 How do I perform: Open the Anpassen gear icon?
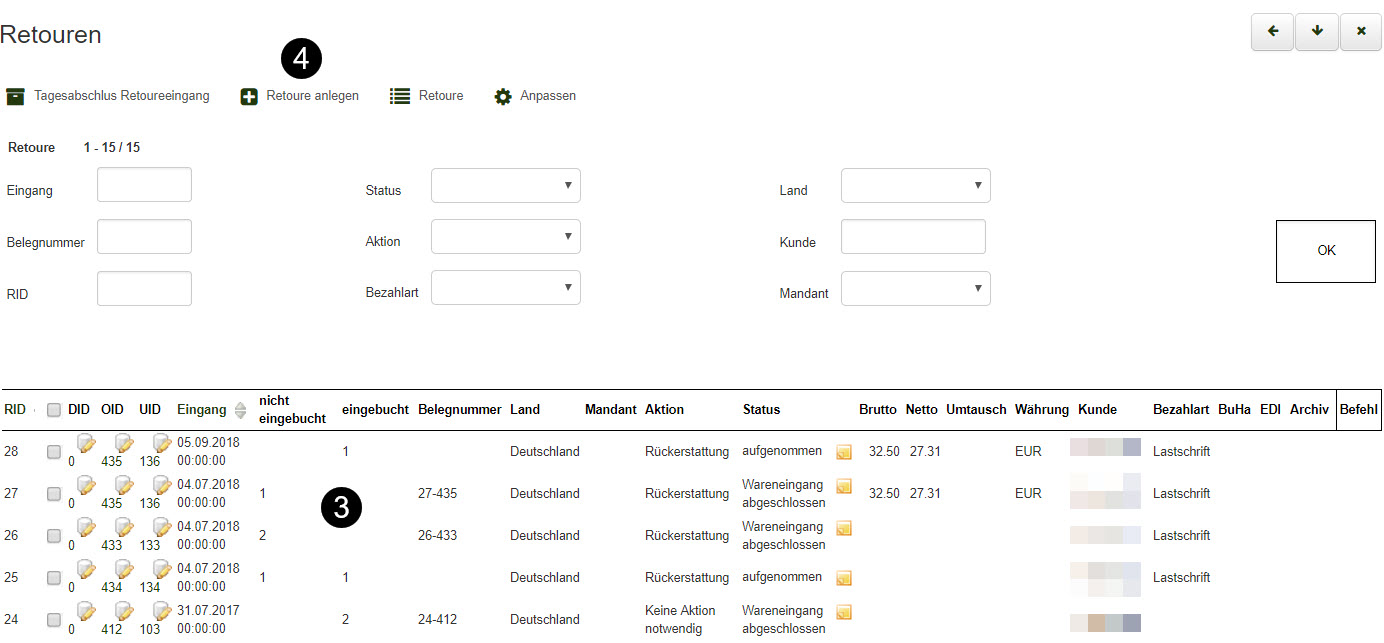pyautogui.click(x=503, y=97)
